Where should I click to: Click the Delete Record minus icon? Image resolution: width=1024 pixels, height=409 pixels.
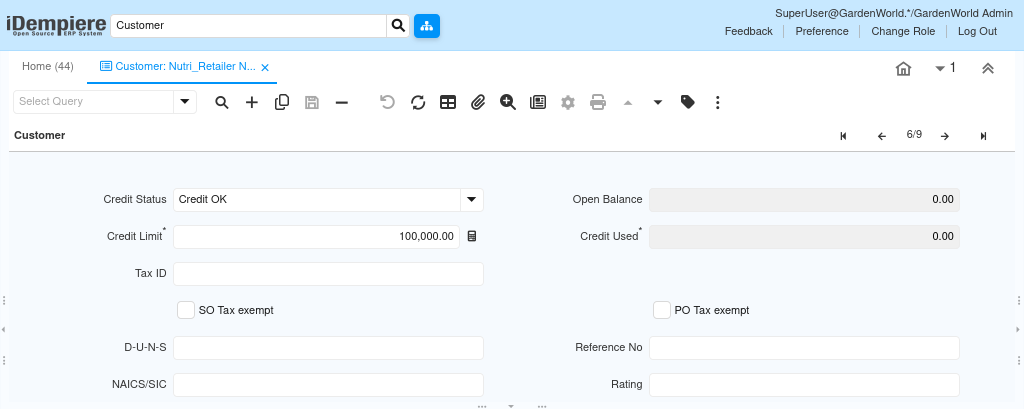tap(342, 103)
